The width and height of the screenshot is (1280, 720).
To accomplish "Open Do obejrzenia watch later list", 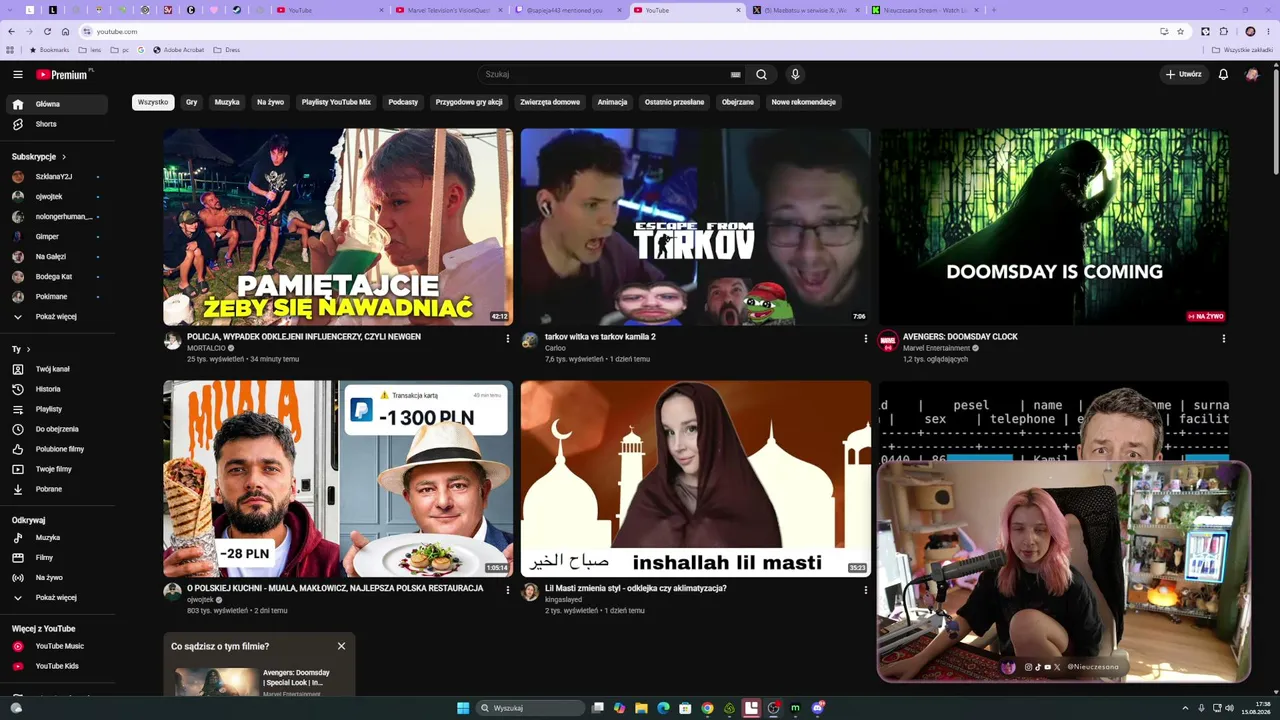I will click(57, 429).
